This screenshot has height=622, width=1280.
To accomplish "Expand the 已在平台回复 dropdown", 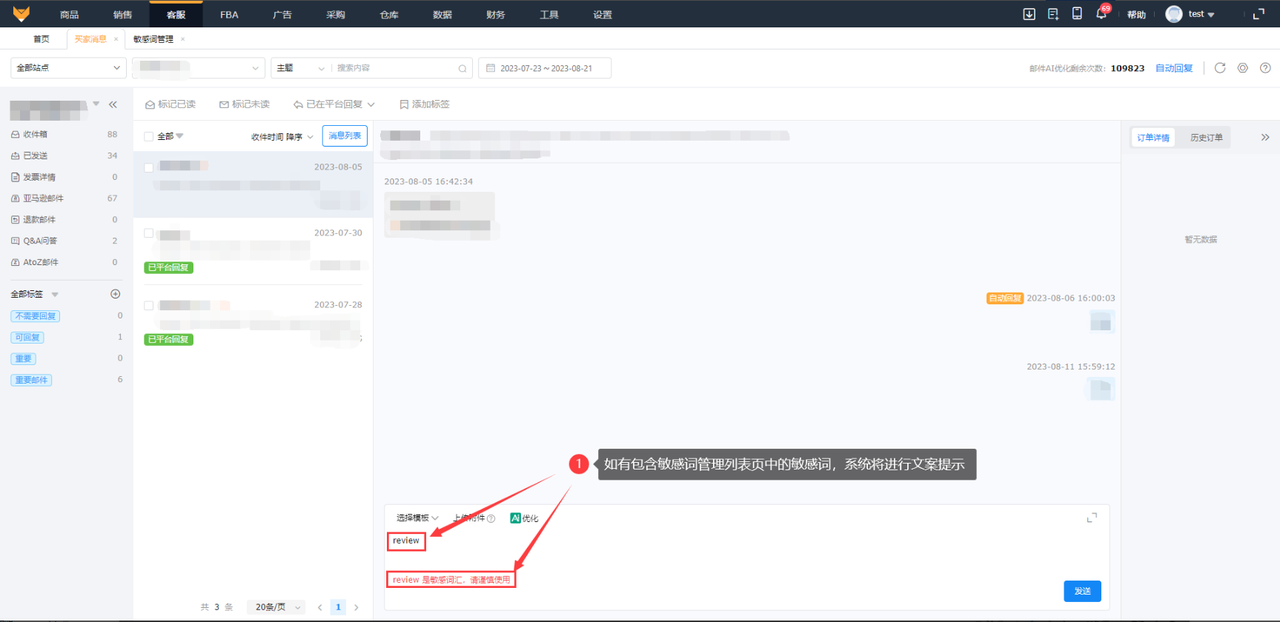I will [334, 104].
